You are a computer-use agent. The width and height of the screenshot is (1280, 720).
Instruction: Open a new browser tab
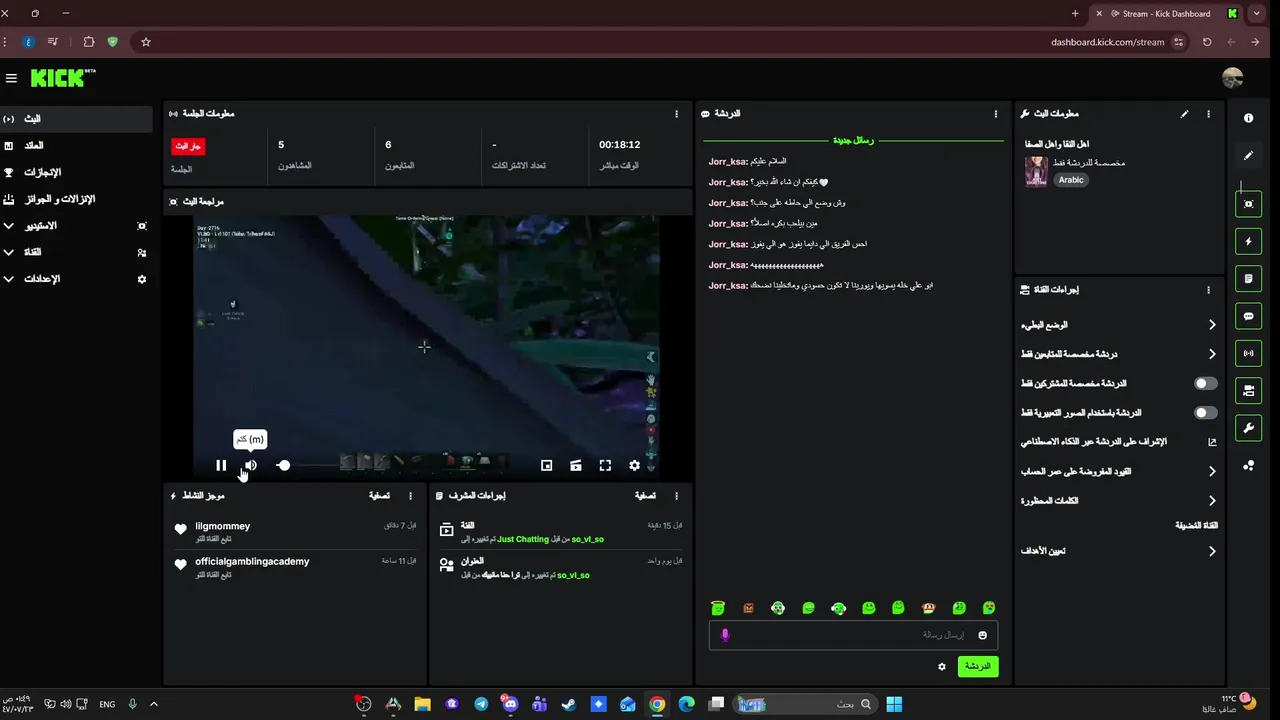[1075, 14]
